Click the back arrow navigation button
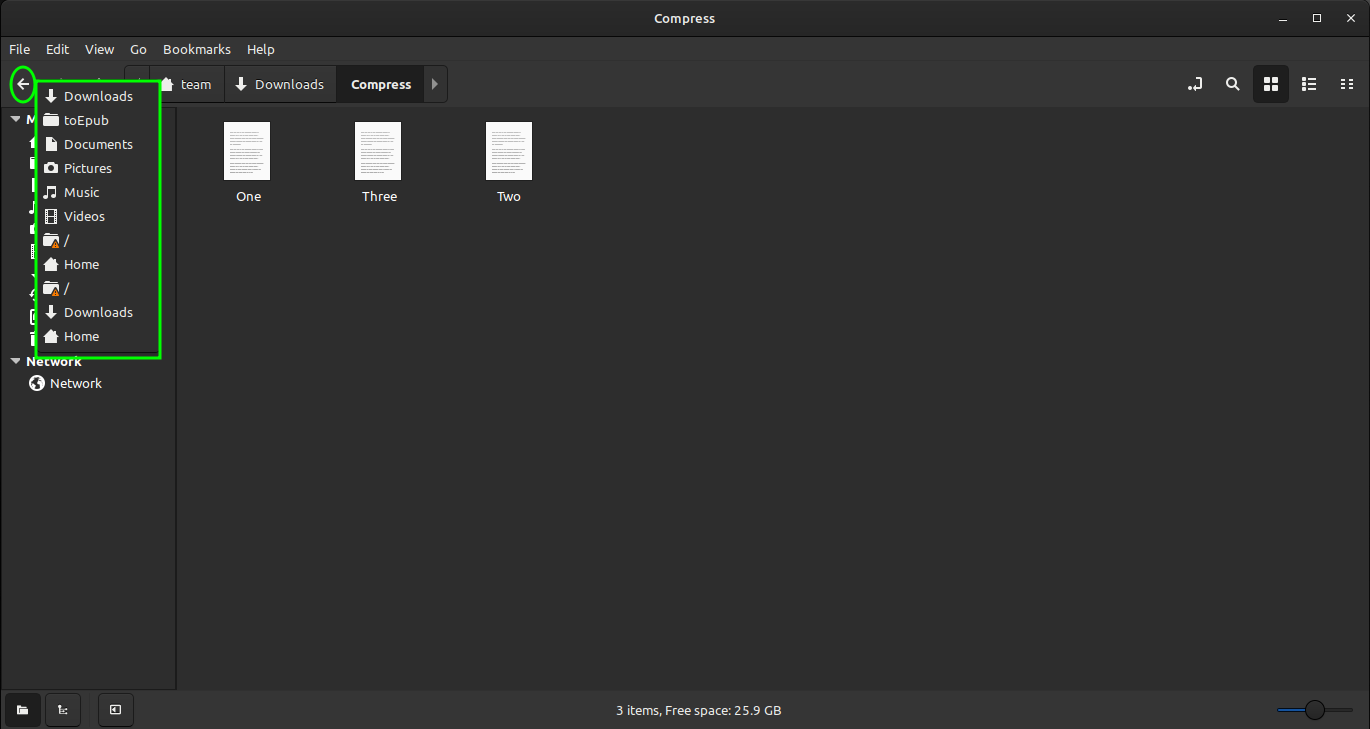The width and height of the screenshot is (1370, 729). click(23, 85)
